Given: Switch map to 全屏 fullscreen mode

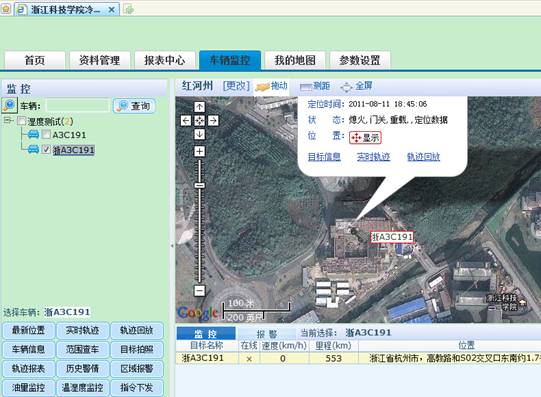Looking at the screenshot, I should [356, 86].
